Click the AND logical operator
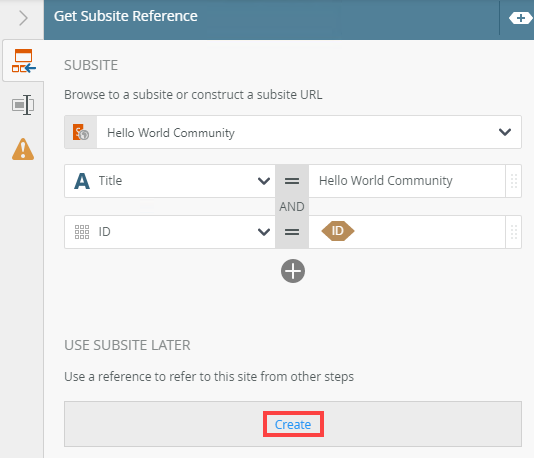Viewport: 534px width, 458px height. tap(292, 206)
